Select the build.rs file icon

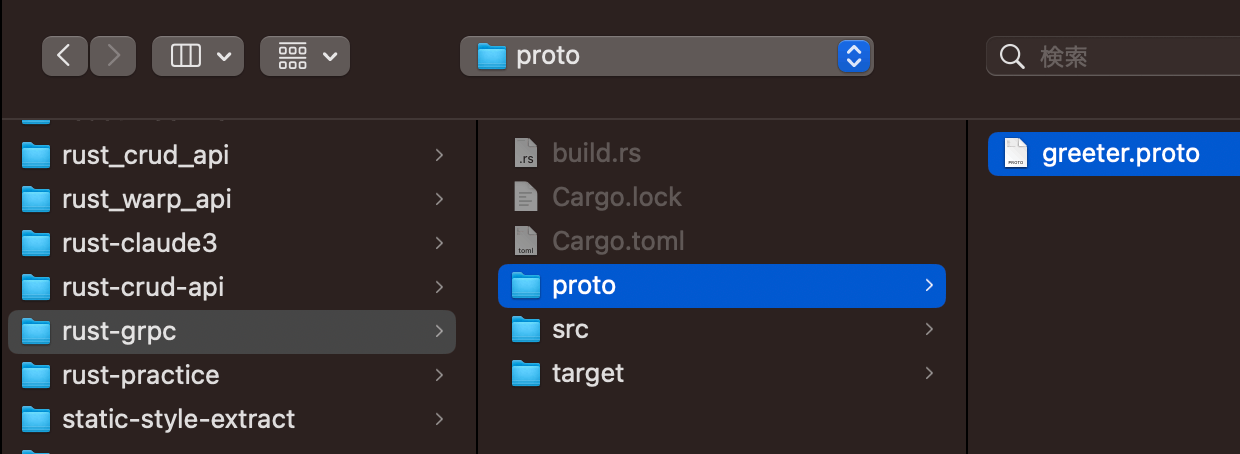[x=525, y=154]
